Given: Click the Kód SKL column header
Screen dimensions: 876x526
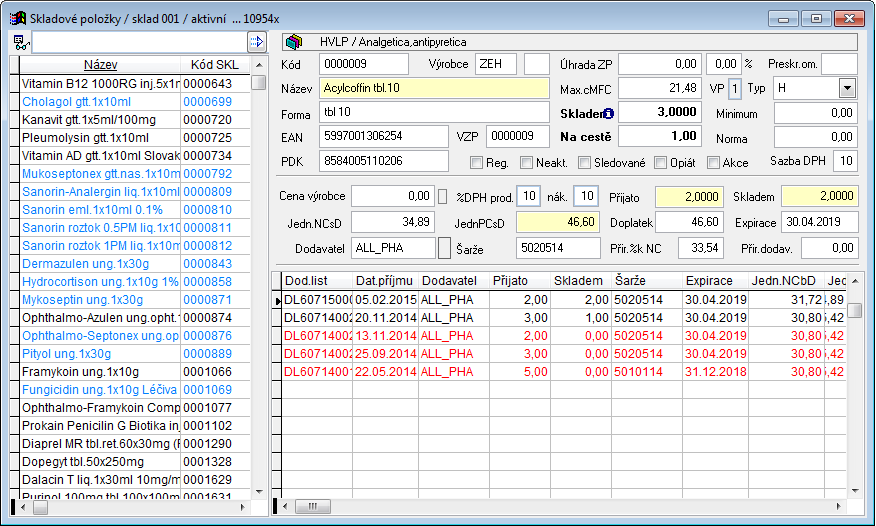Looking at the screenshot, I should (x=214, y=64).
